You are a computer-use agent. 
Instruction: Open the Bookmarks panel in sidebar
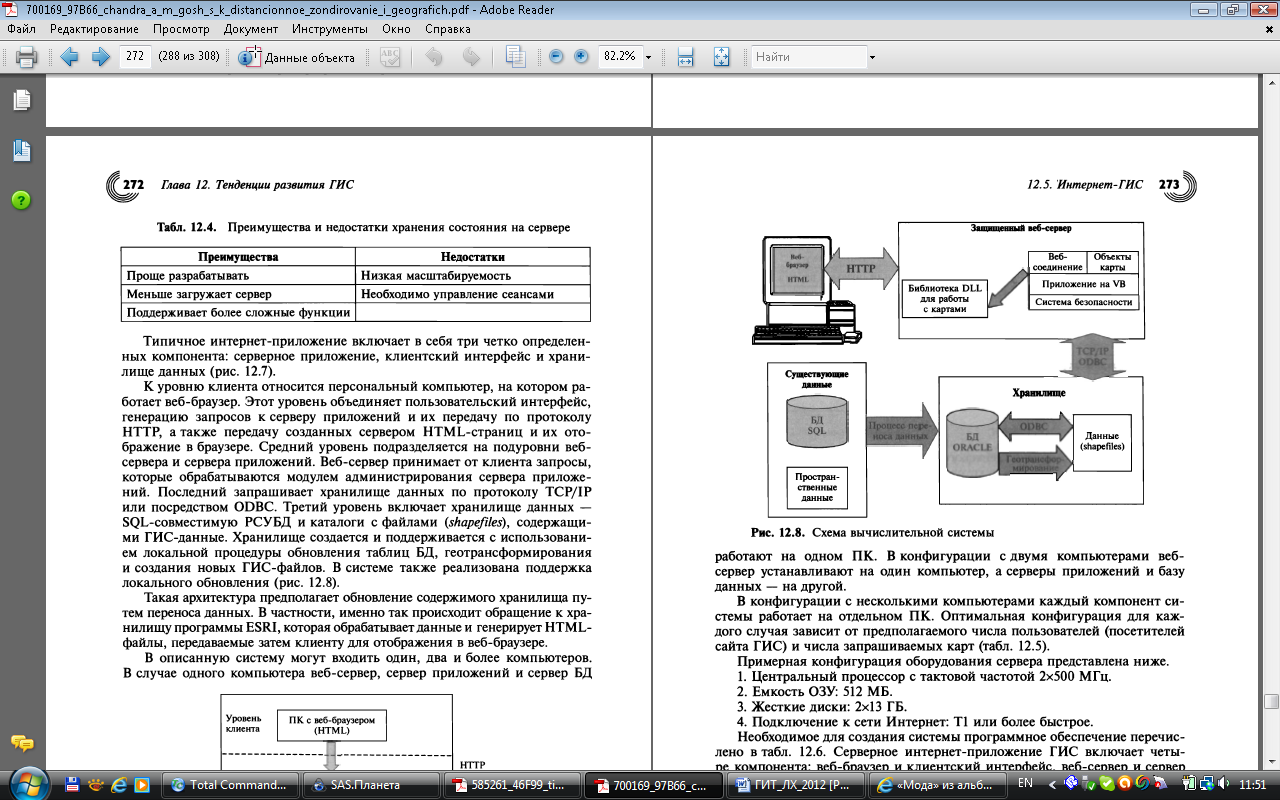[21, 151]
